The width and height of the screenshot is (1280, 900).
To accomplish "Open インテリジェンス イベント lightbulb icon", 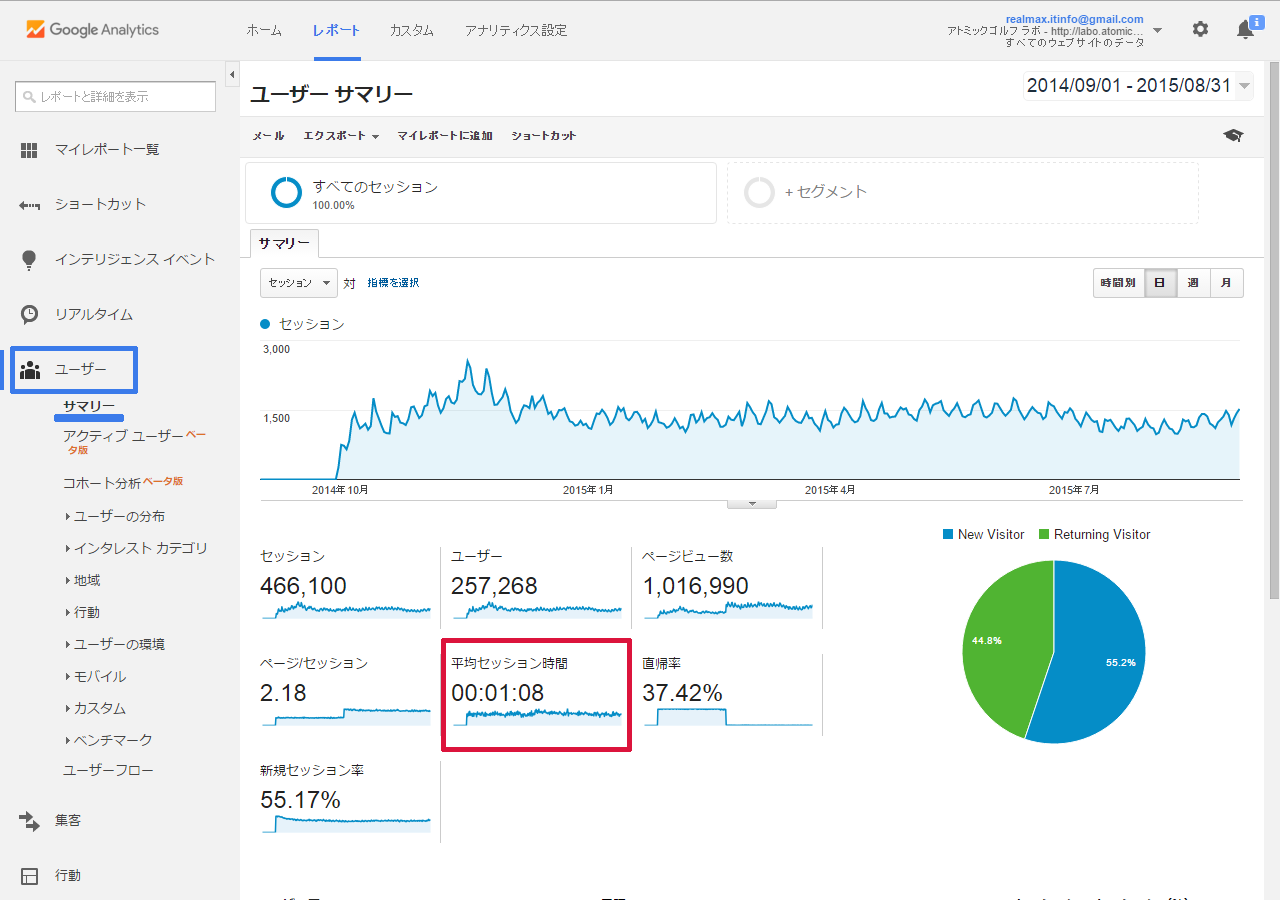I will tap(30, 260).
